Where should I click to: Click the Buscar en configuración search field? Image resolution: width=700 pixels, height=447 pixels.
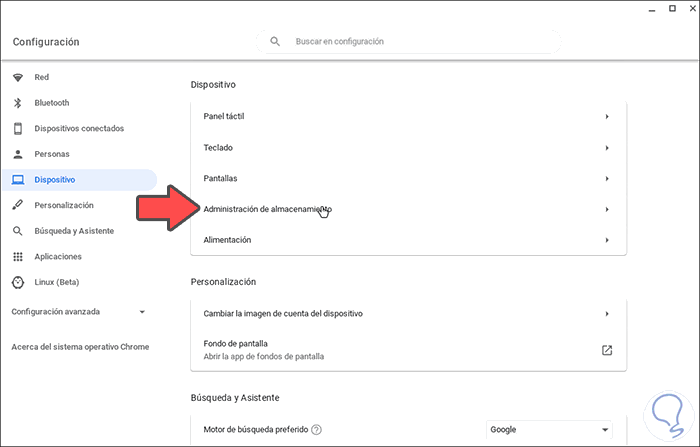(420, 42)
